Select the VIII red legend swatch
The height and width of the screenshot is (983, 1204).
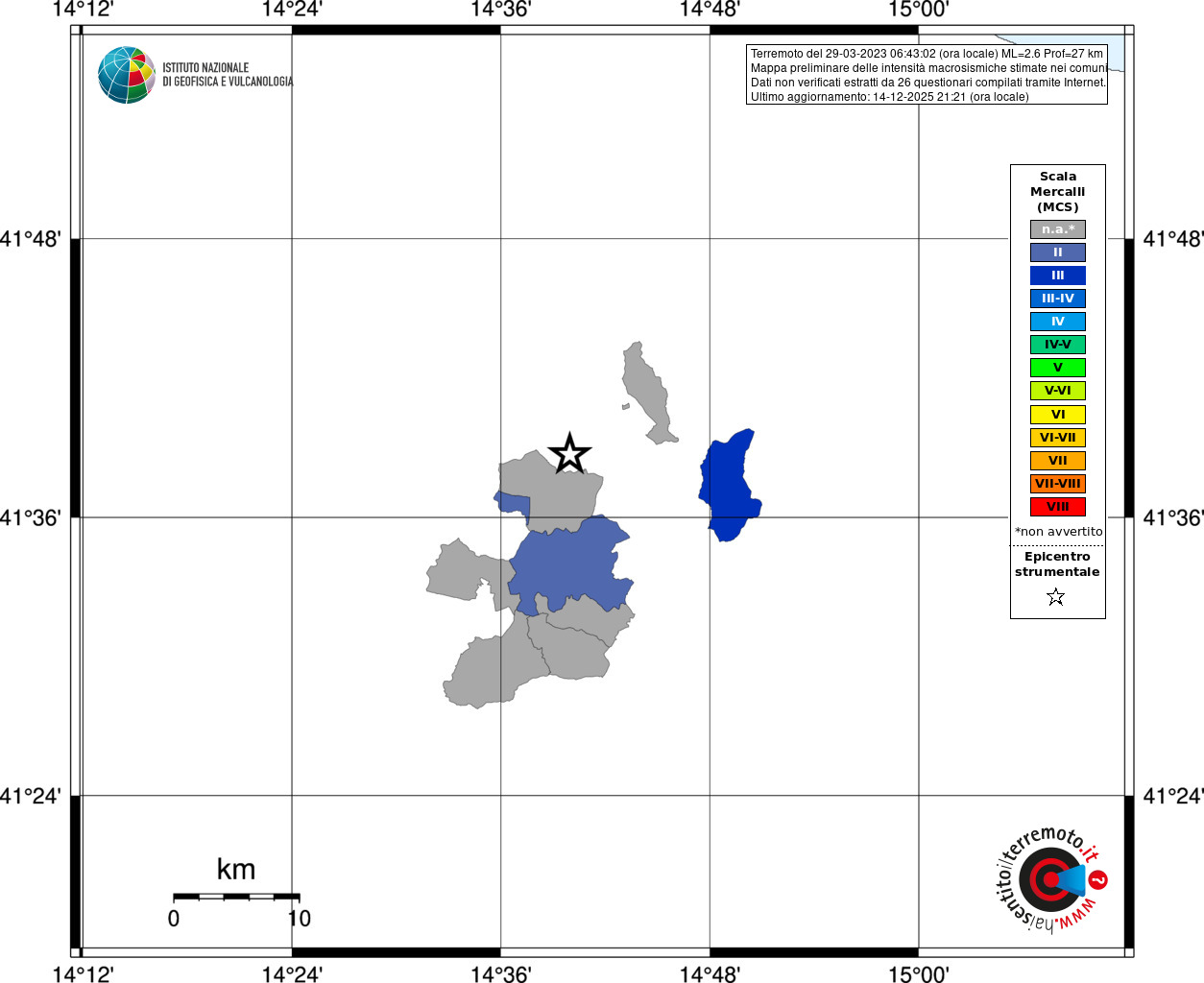point(1058,507)
